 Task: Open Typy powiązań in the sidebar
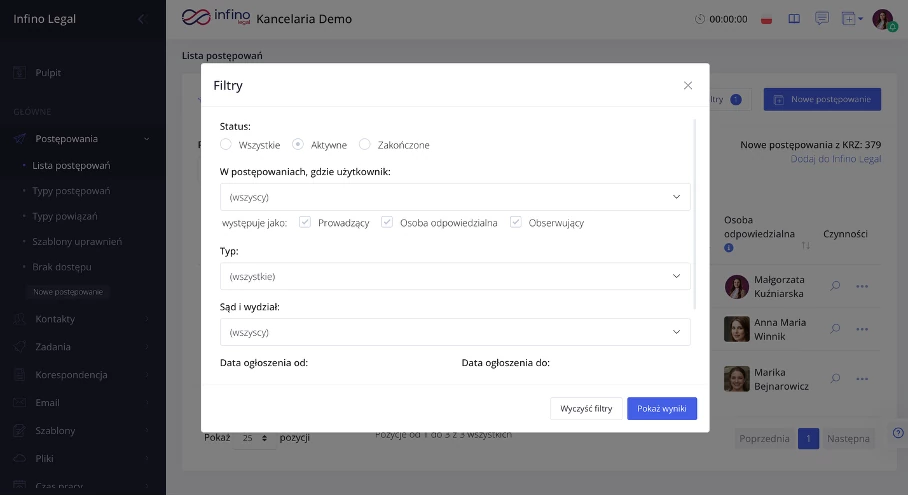(x=65, y=216)
